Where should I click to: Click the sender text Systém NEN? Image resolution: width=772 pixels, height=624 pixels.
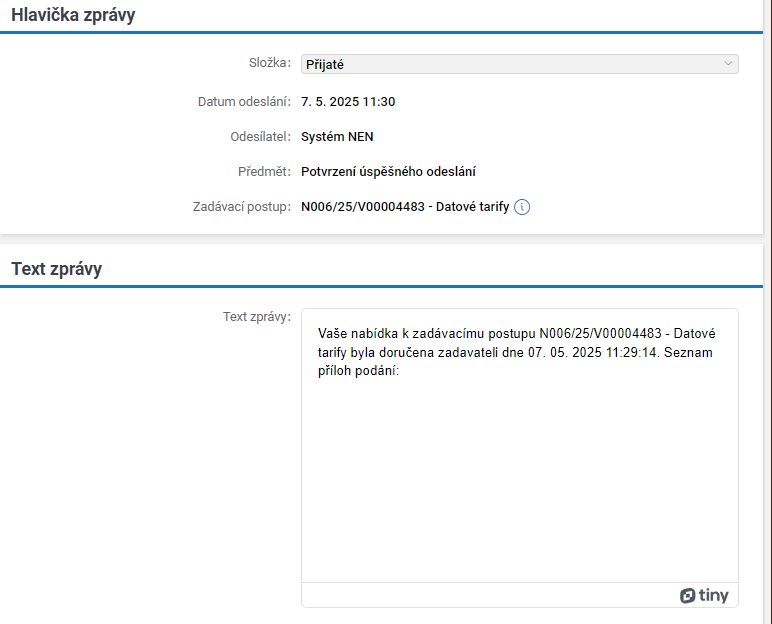[x=337, y=137]
